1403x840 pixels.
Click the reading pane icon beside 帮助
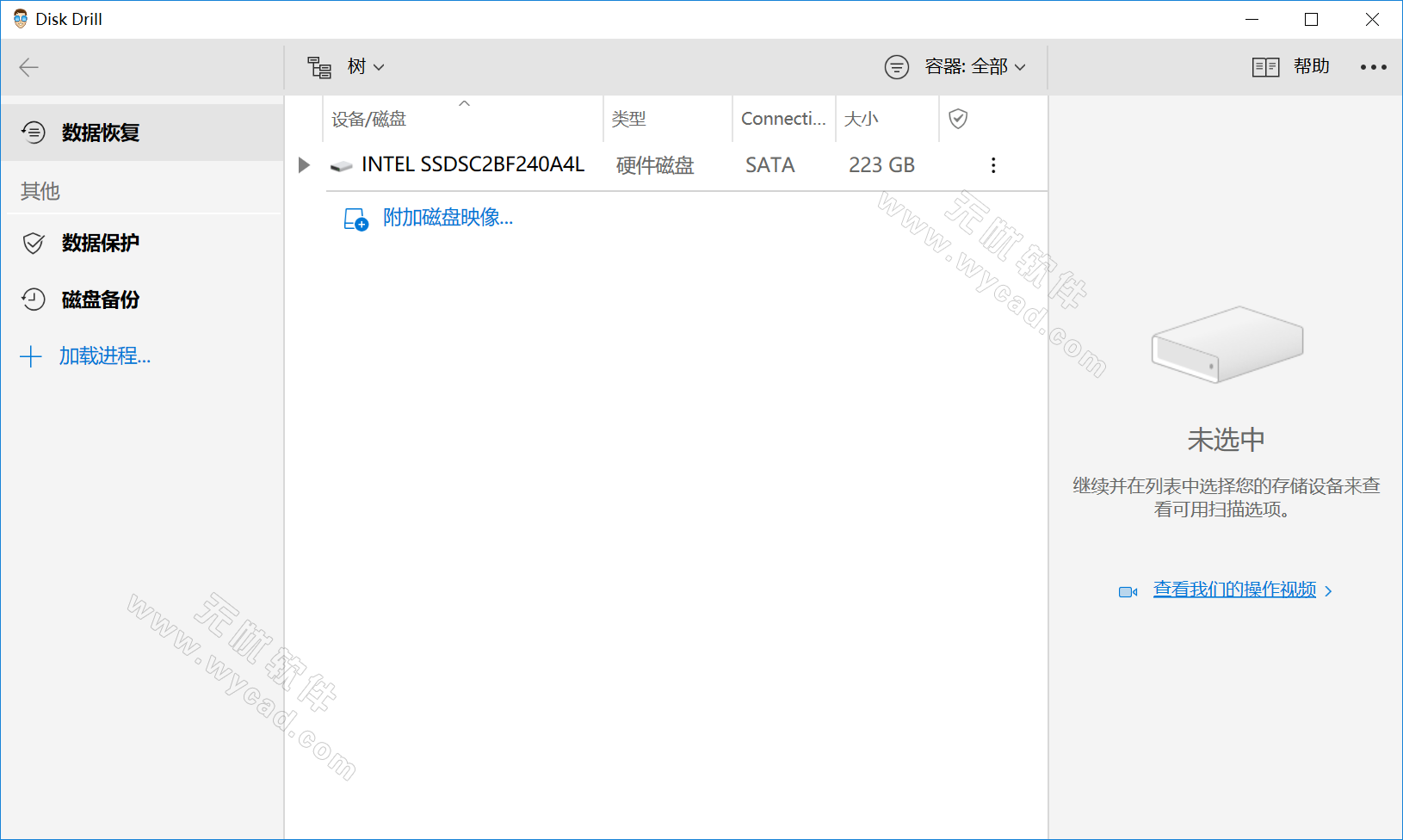point(1266,66)
